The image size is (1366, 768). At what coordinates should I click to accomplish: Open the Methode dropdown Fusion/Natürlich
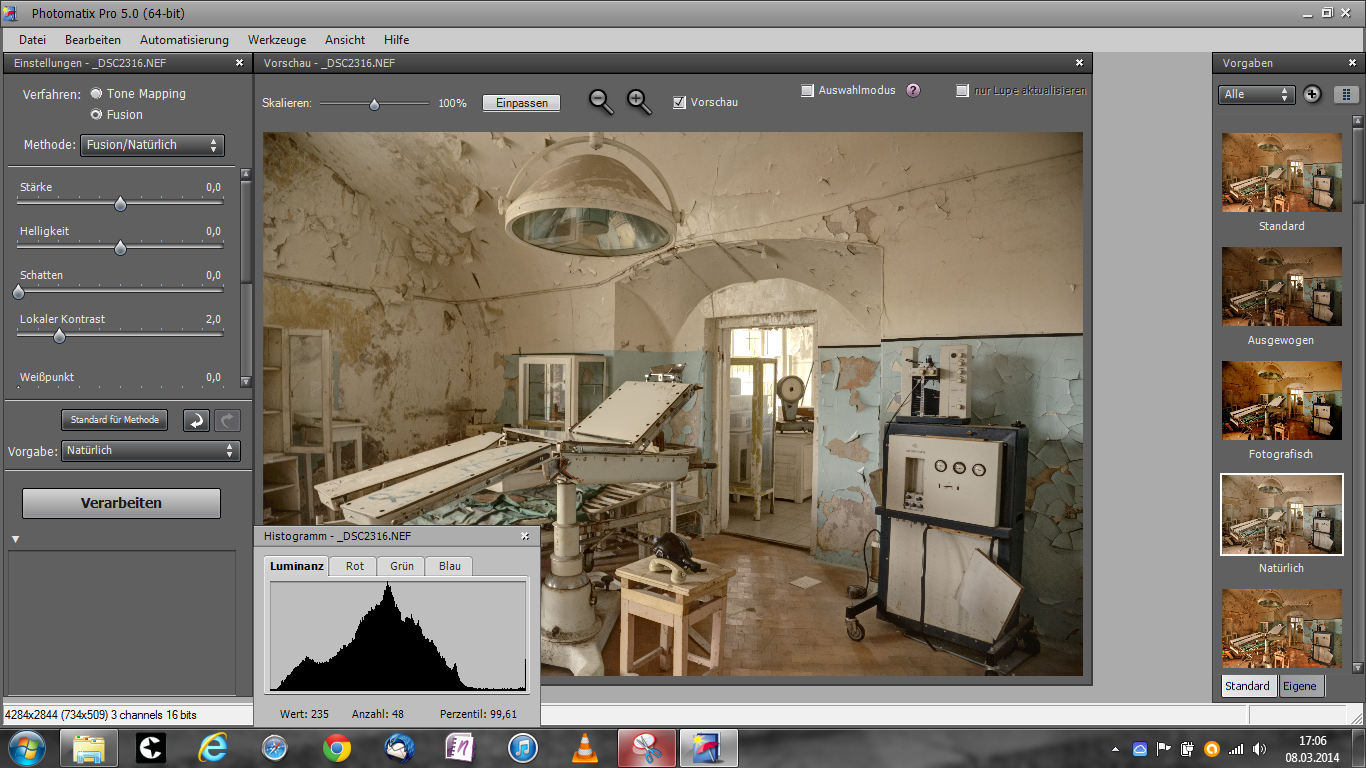coord(152,145)
